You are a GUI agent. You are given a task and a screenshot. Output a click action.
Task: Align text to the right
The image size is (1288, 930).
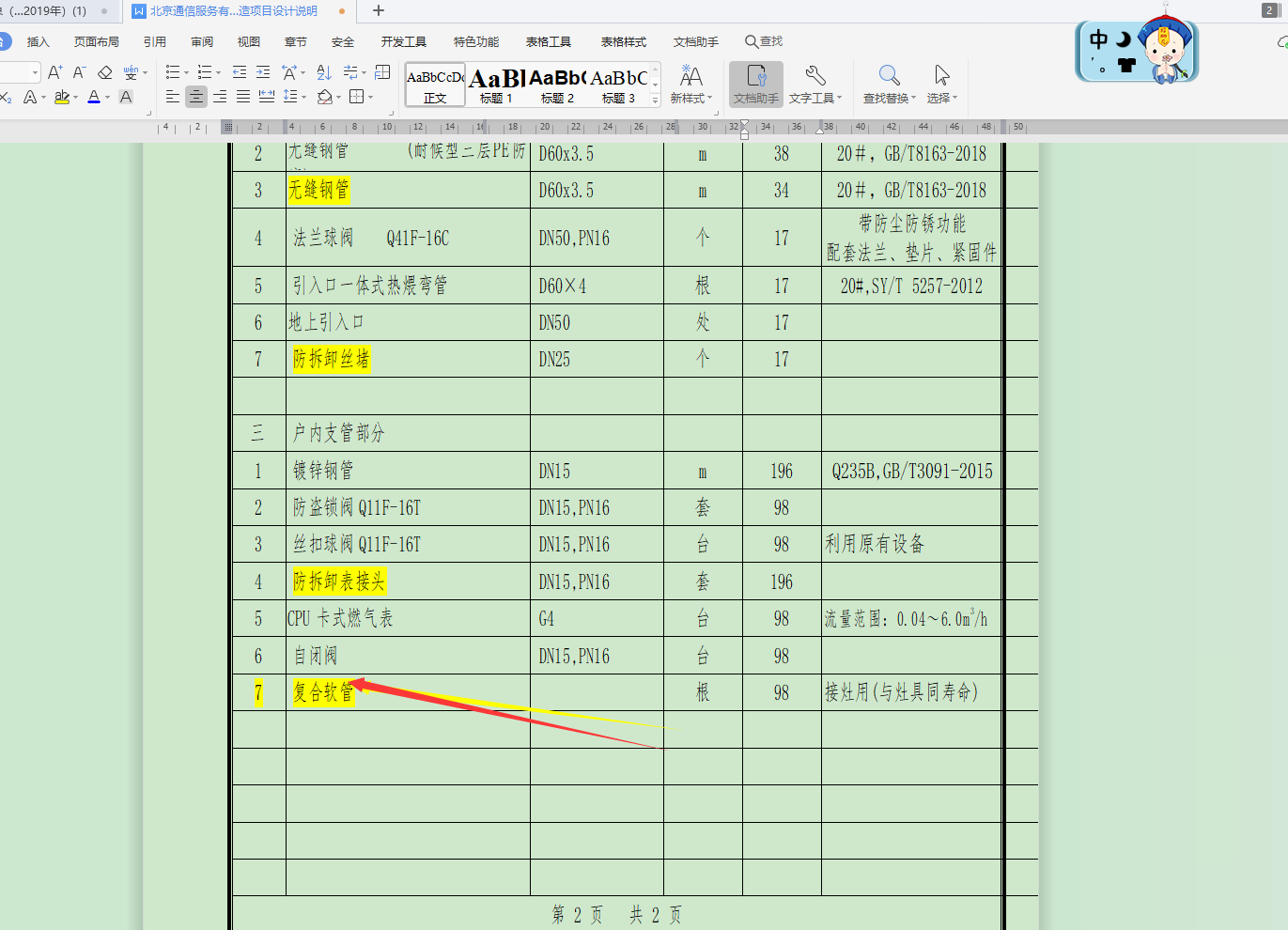[x=220, y=97]
